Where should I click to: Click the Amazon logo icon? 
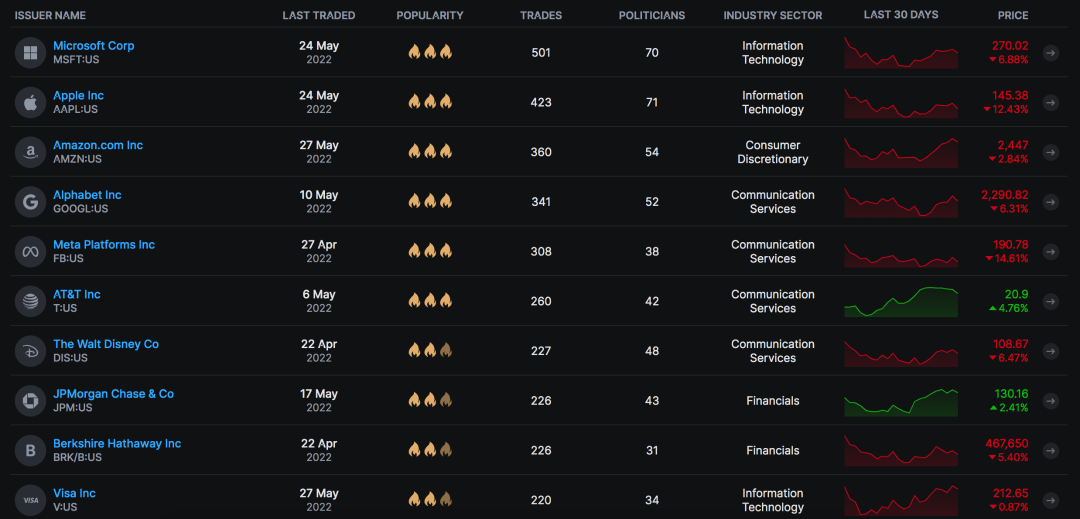pos(30,152)
